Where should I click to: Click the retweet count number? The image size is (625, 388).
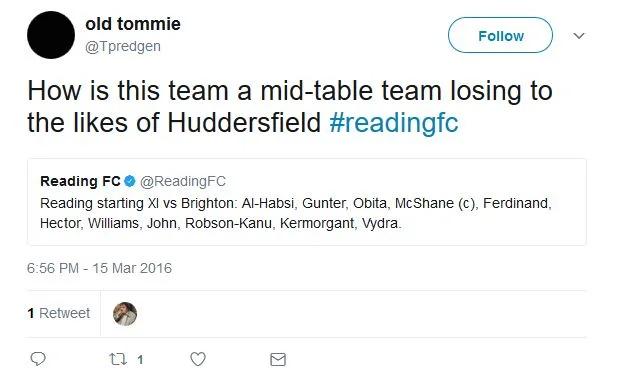point(140,360)
